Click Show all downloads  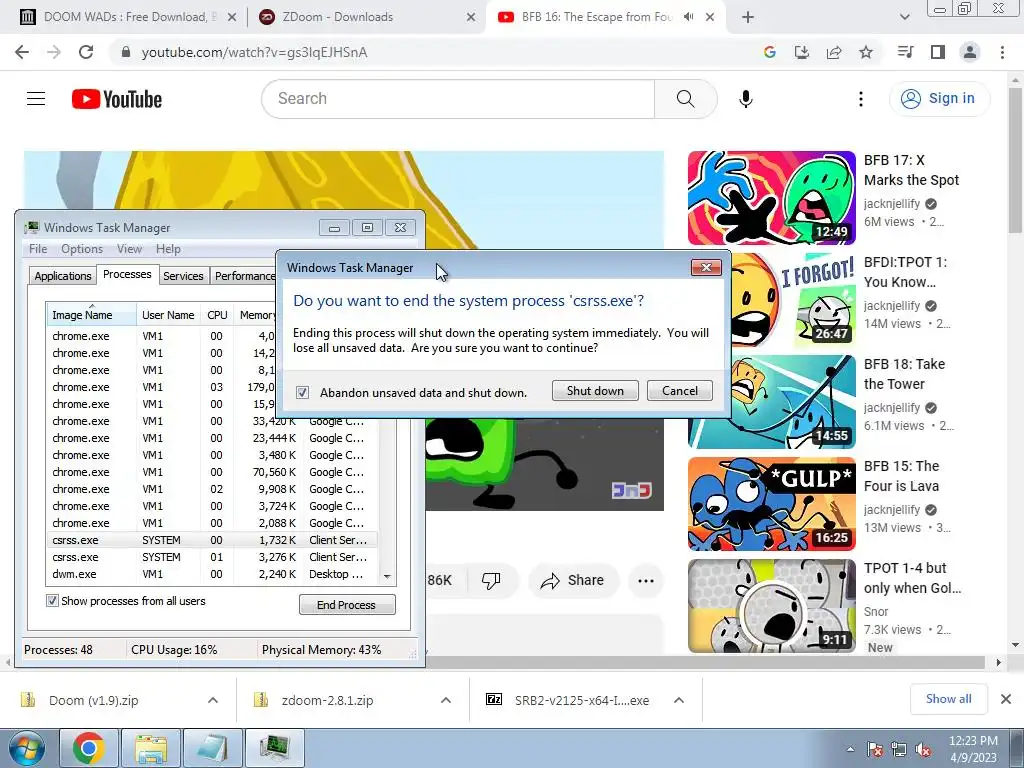coord(948,699)
